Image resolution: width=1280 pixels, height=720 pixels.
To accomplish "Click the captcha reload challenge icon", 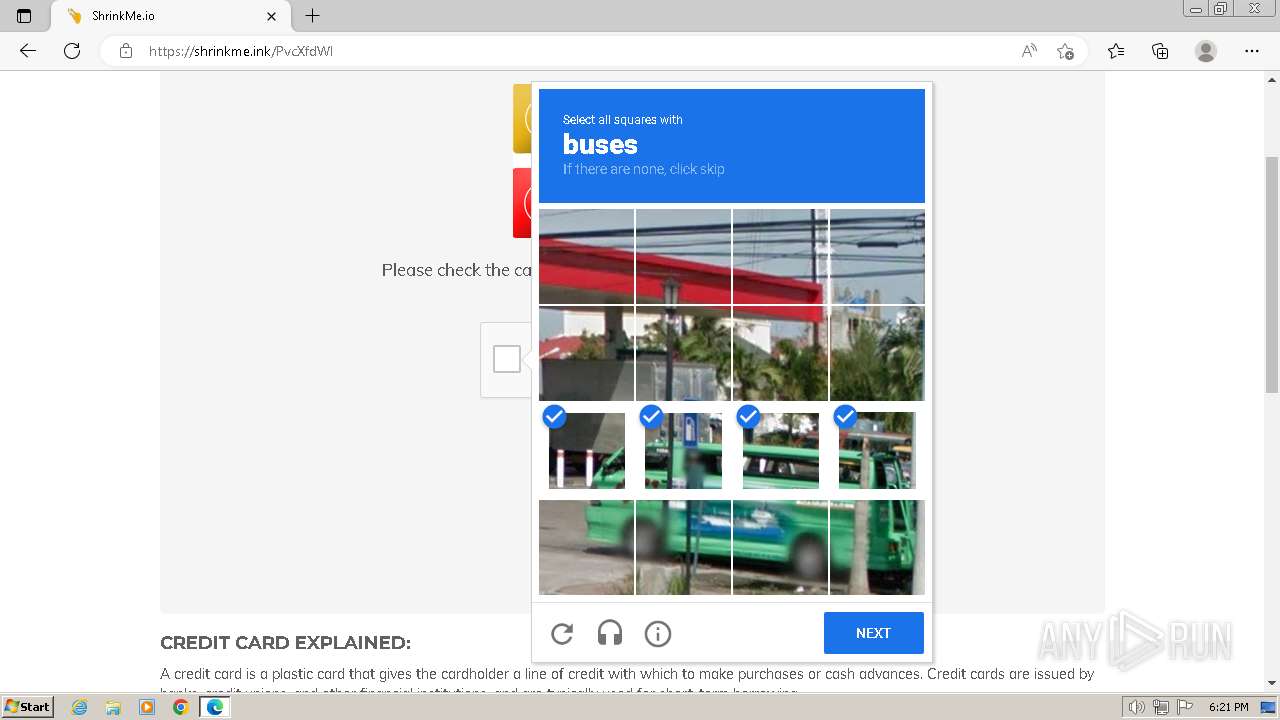I will (562, 633).
